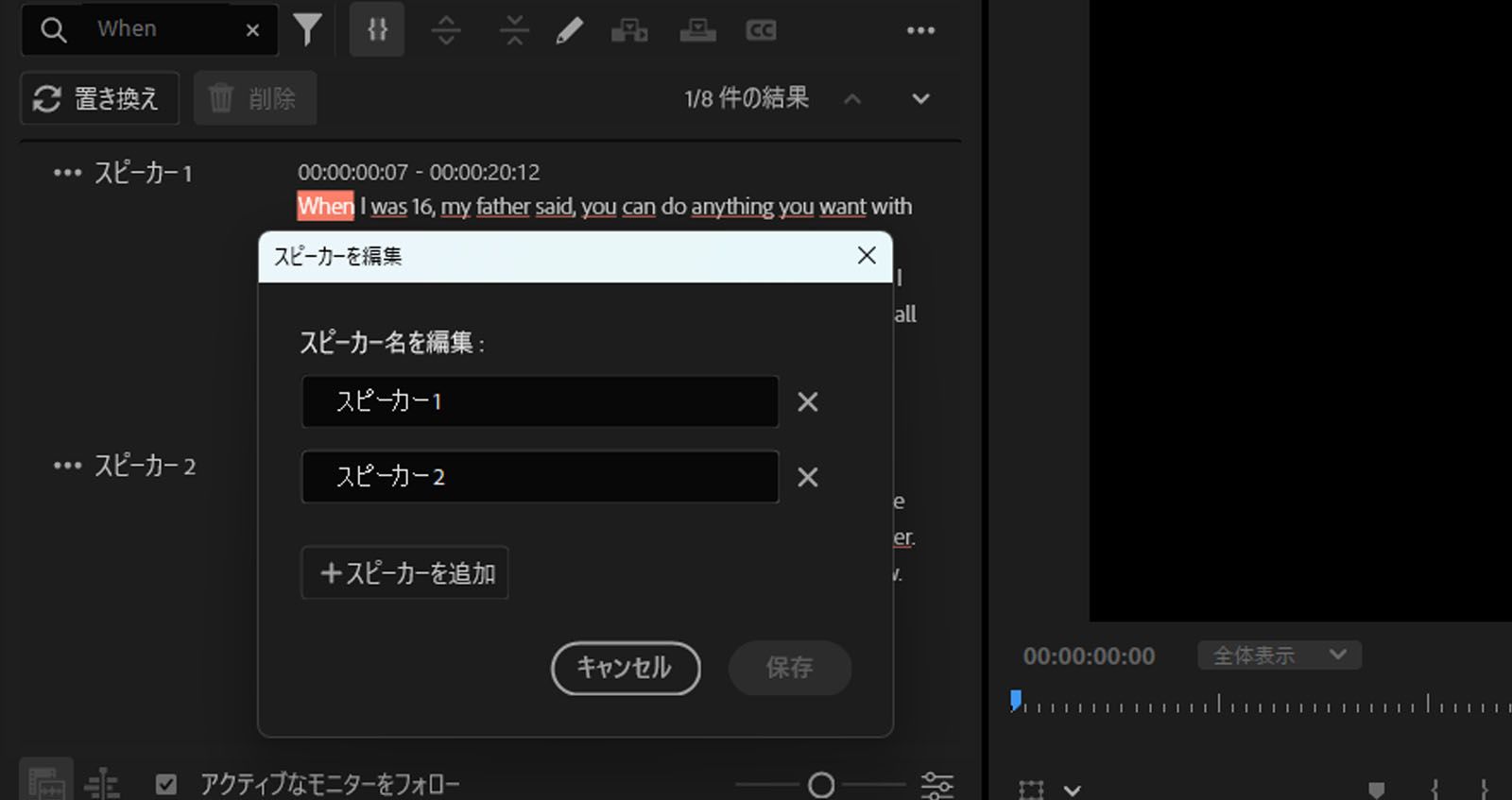Click the 置き換え replace button

click(x=99, y=98)
